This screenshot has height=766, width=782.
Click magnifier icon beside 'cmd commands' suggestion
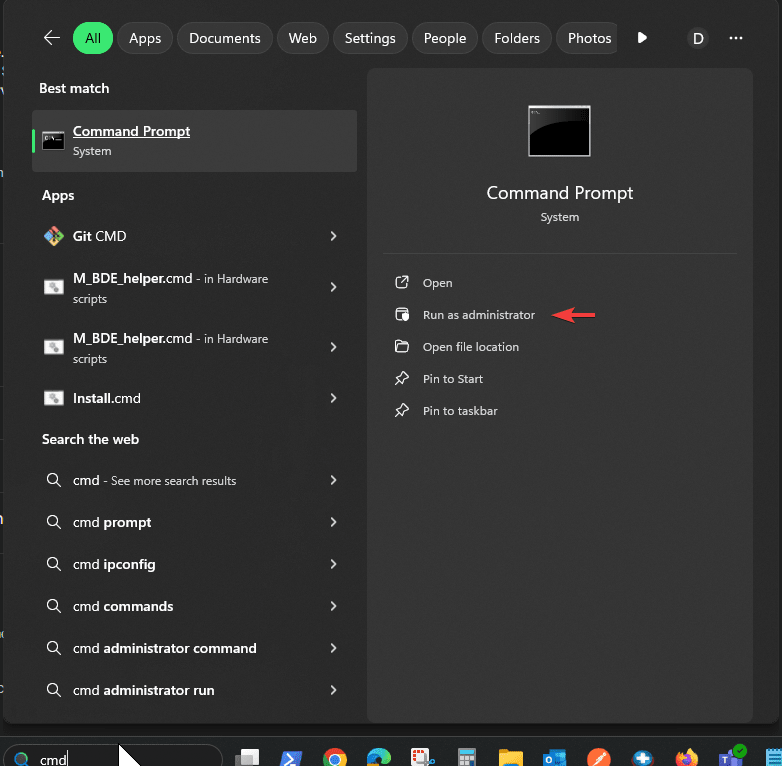pos(54,606)
